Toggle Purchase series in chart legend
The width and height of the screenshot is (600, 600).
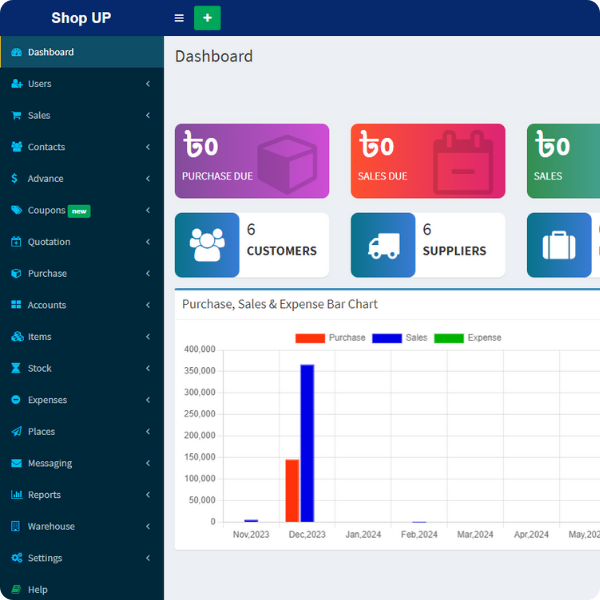(331, 338)
